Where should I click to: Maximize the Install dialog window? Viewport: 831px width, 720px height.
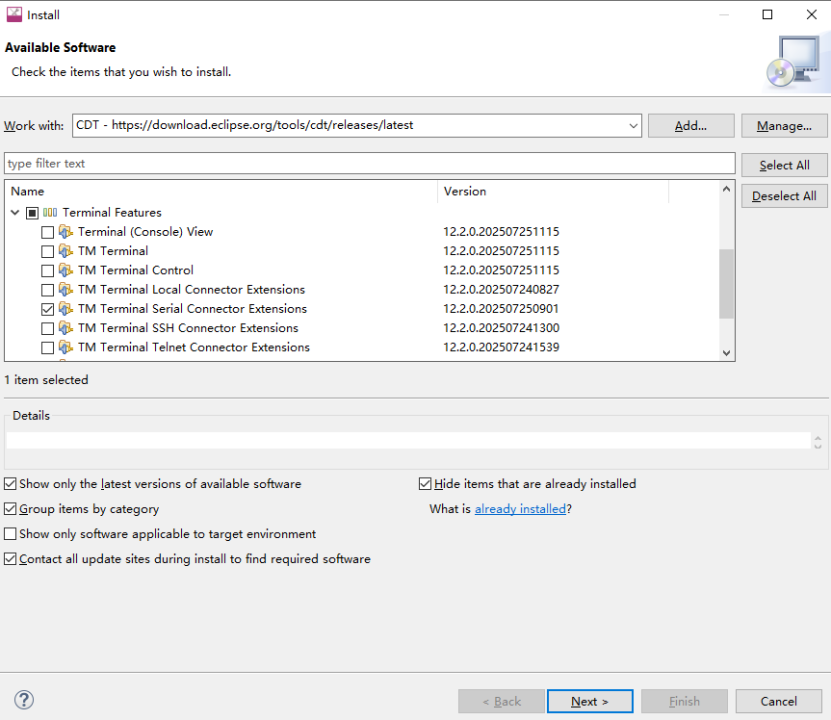tap(767, 14)
